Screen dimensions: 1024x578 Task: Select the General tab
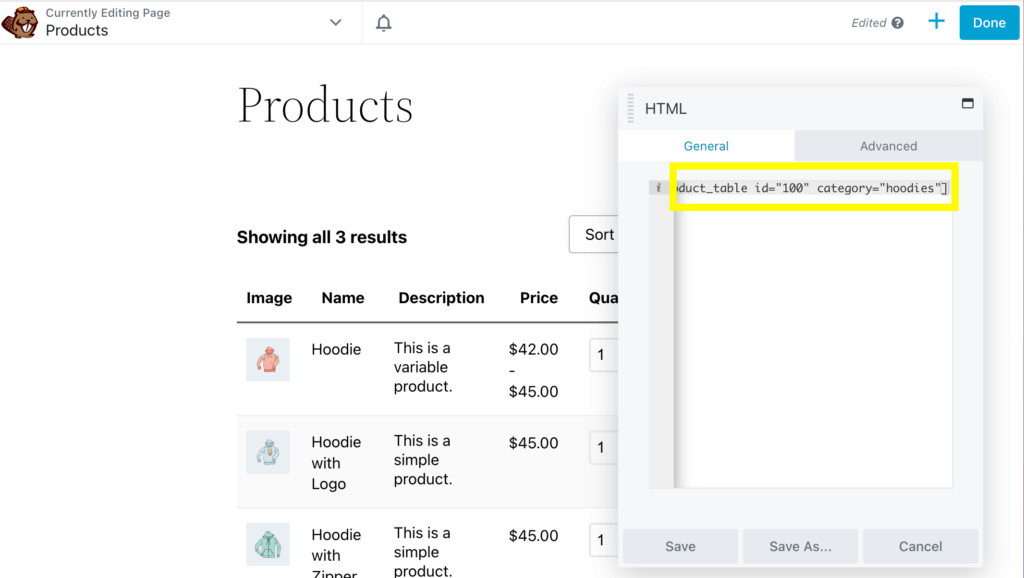(x=706, y=145)
